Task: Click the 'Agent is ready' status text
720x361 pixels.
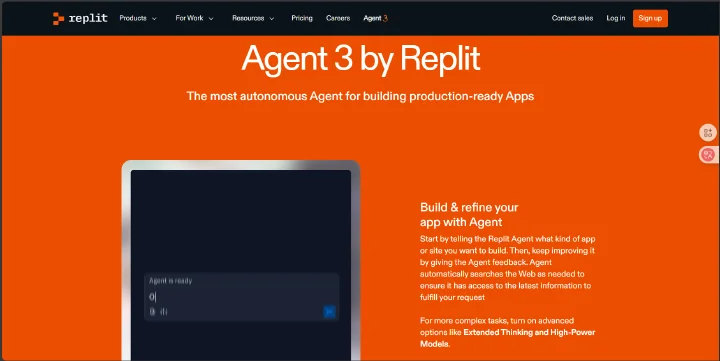Action: pos(170,281)
